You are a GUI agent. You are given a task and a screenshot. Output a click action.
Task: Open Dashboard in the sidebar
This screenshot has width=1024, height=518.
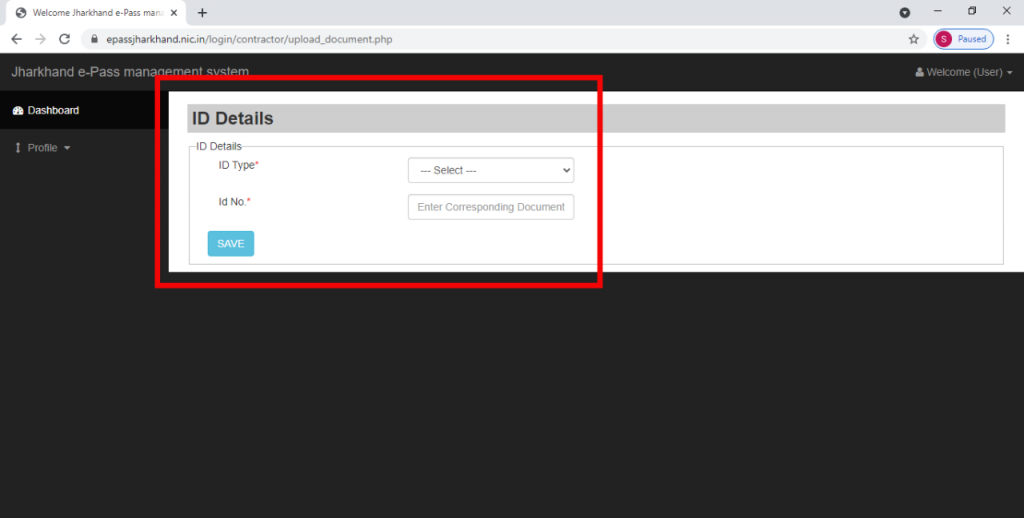click(x=53, y=110)
